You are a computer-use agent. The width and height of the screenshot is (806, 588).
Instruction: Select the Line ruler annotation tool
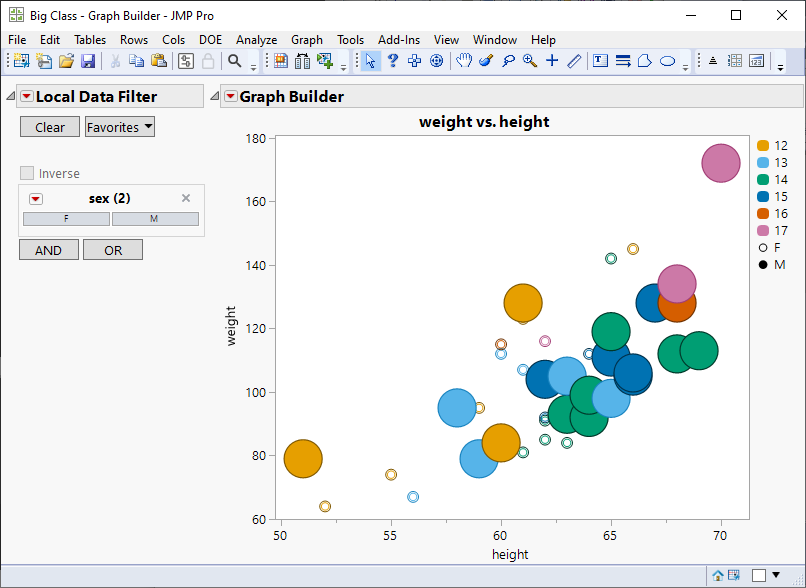pos(574,61)
